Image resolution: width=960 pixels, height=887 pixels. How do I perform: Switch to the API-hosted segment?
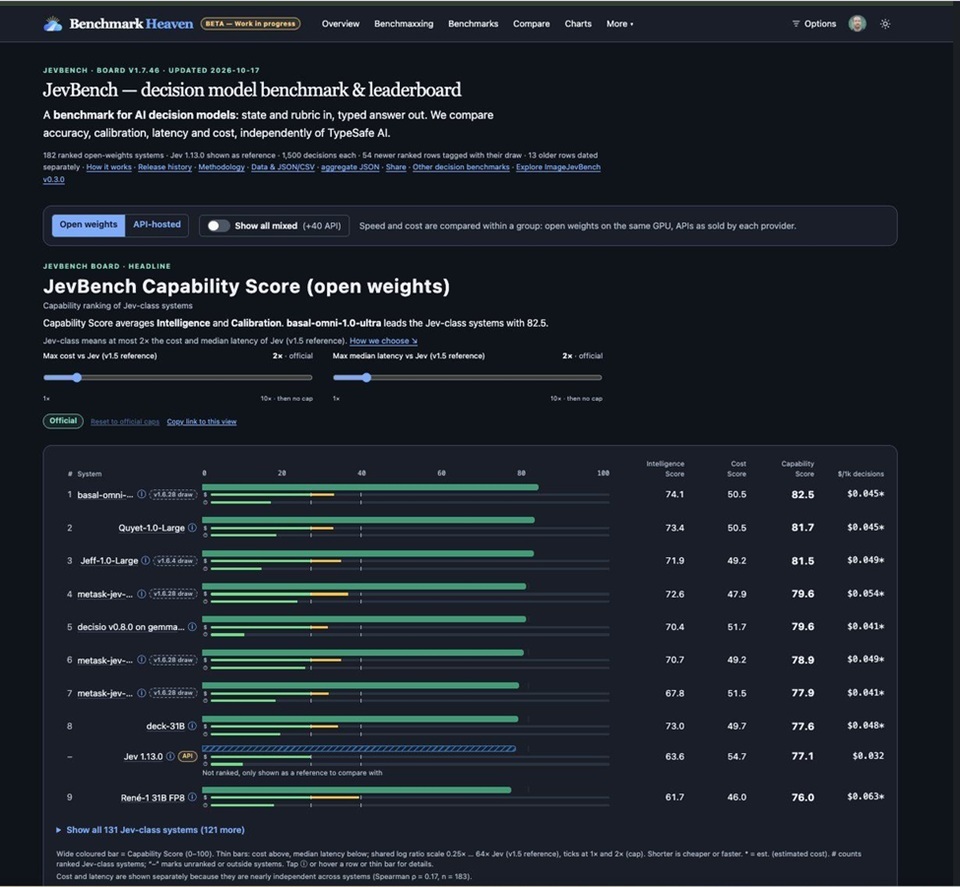coord(157,225)
